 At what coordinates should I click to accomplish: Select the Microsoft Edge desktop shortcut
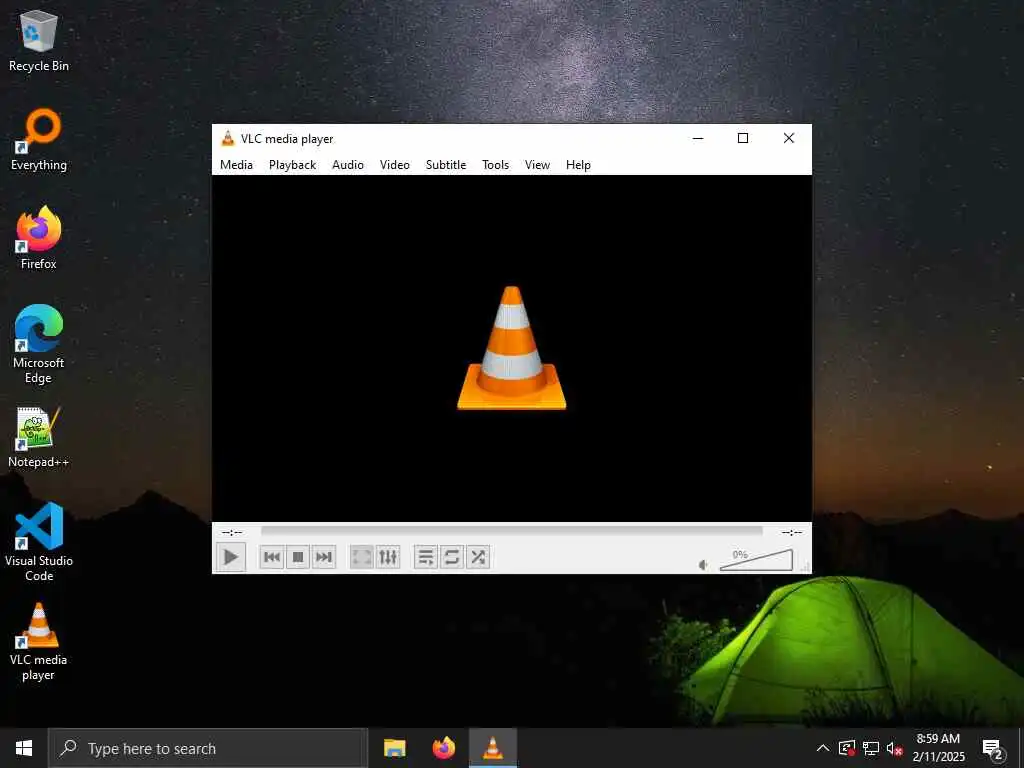tap(39, 344)
